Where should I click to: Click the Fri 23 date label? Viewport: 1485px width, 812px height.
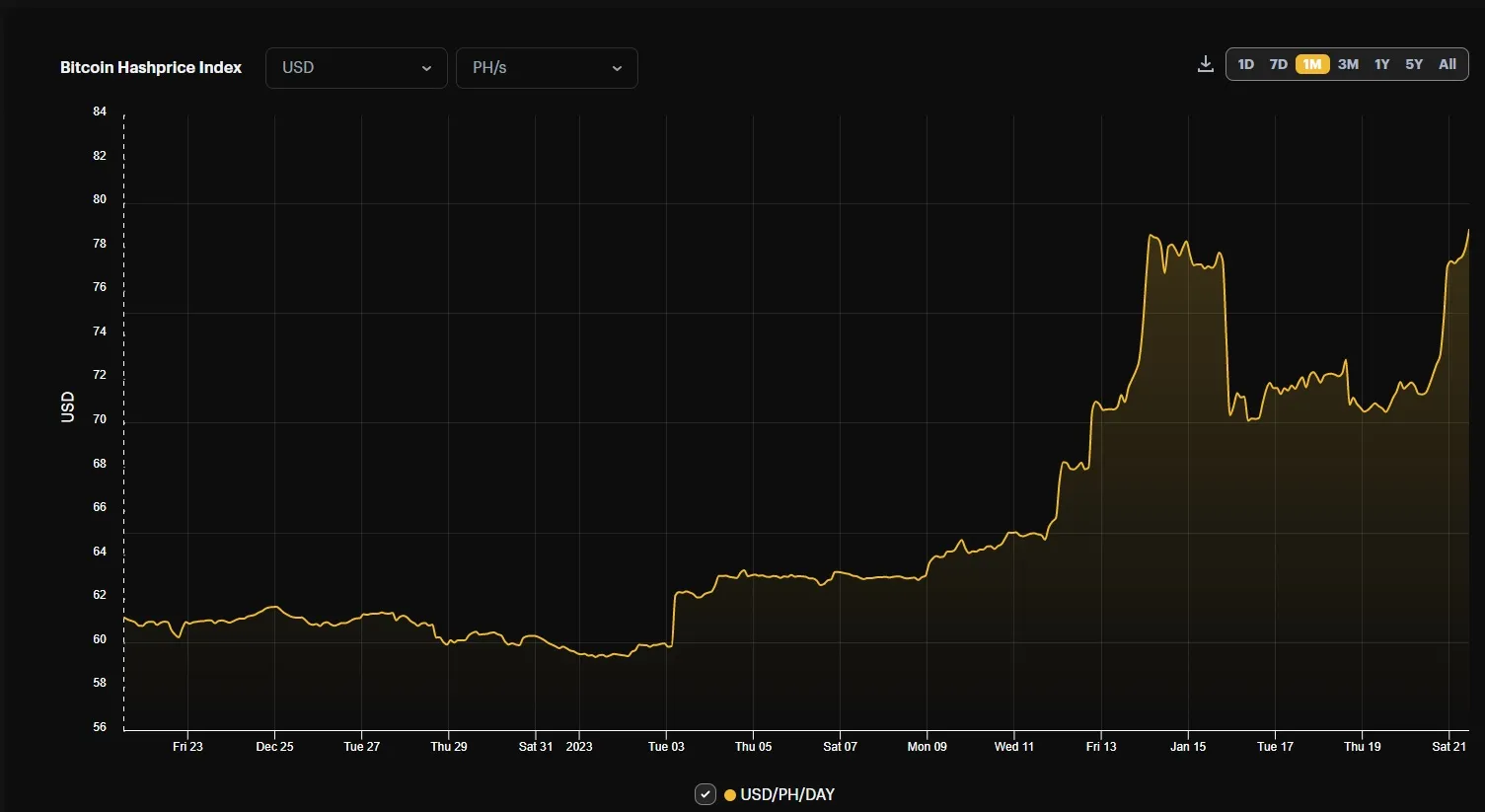187,747
